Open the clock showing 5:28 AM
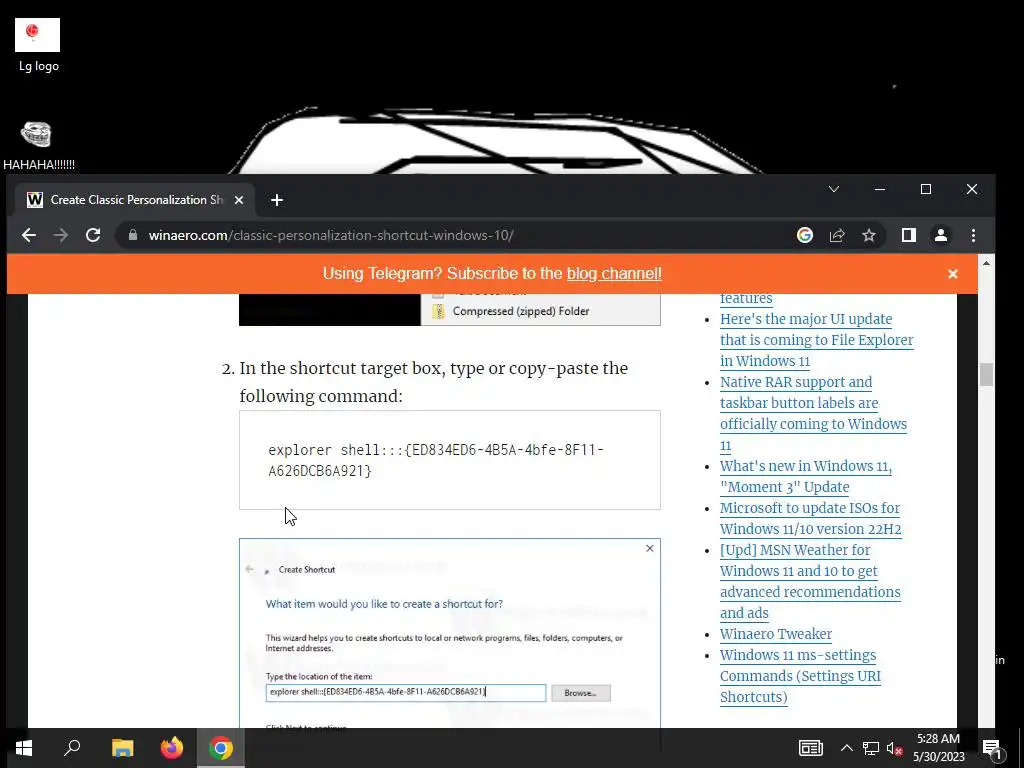Screen dimensions: 1024x768 click(938, 748)
